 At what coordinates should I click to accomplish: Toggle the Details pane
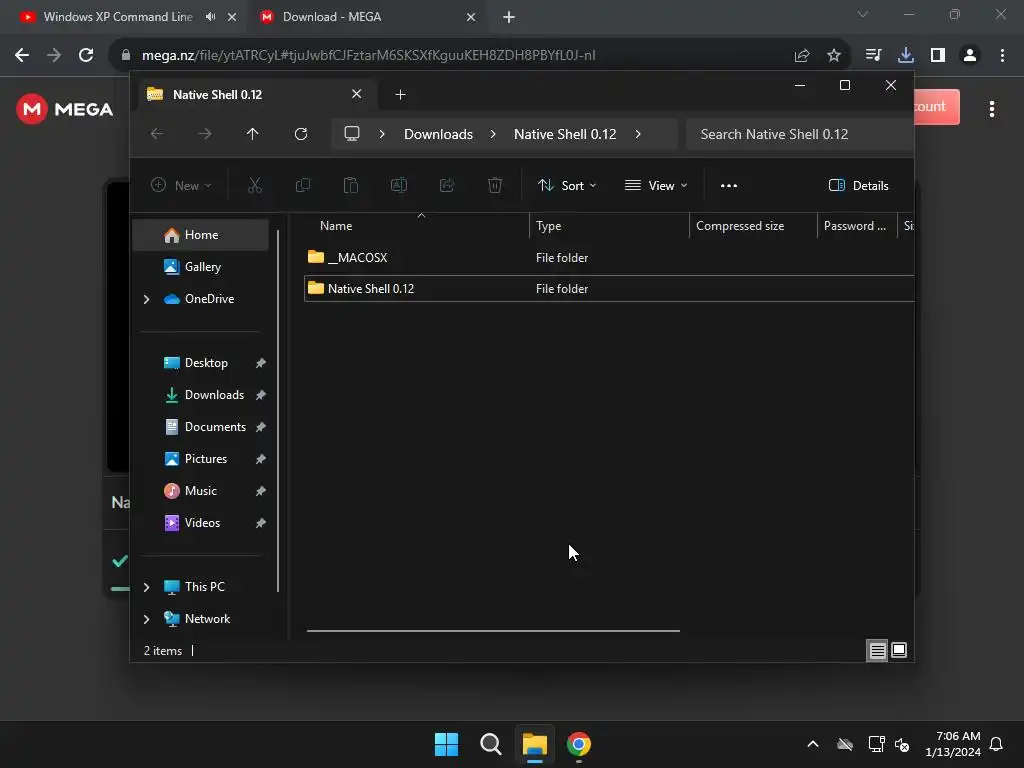(858, 185)
